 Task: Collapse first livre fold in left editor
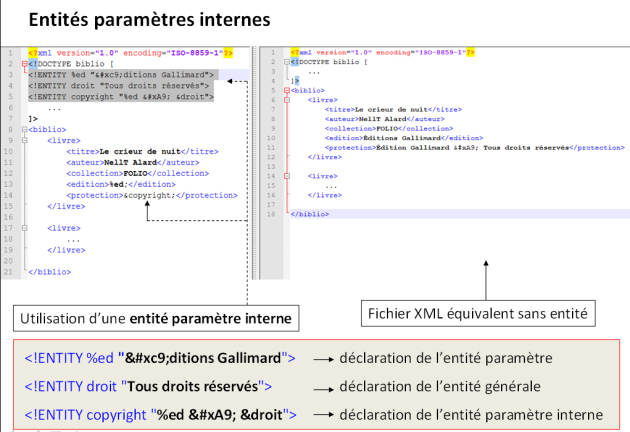tap(22, 140)
